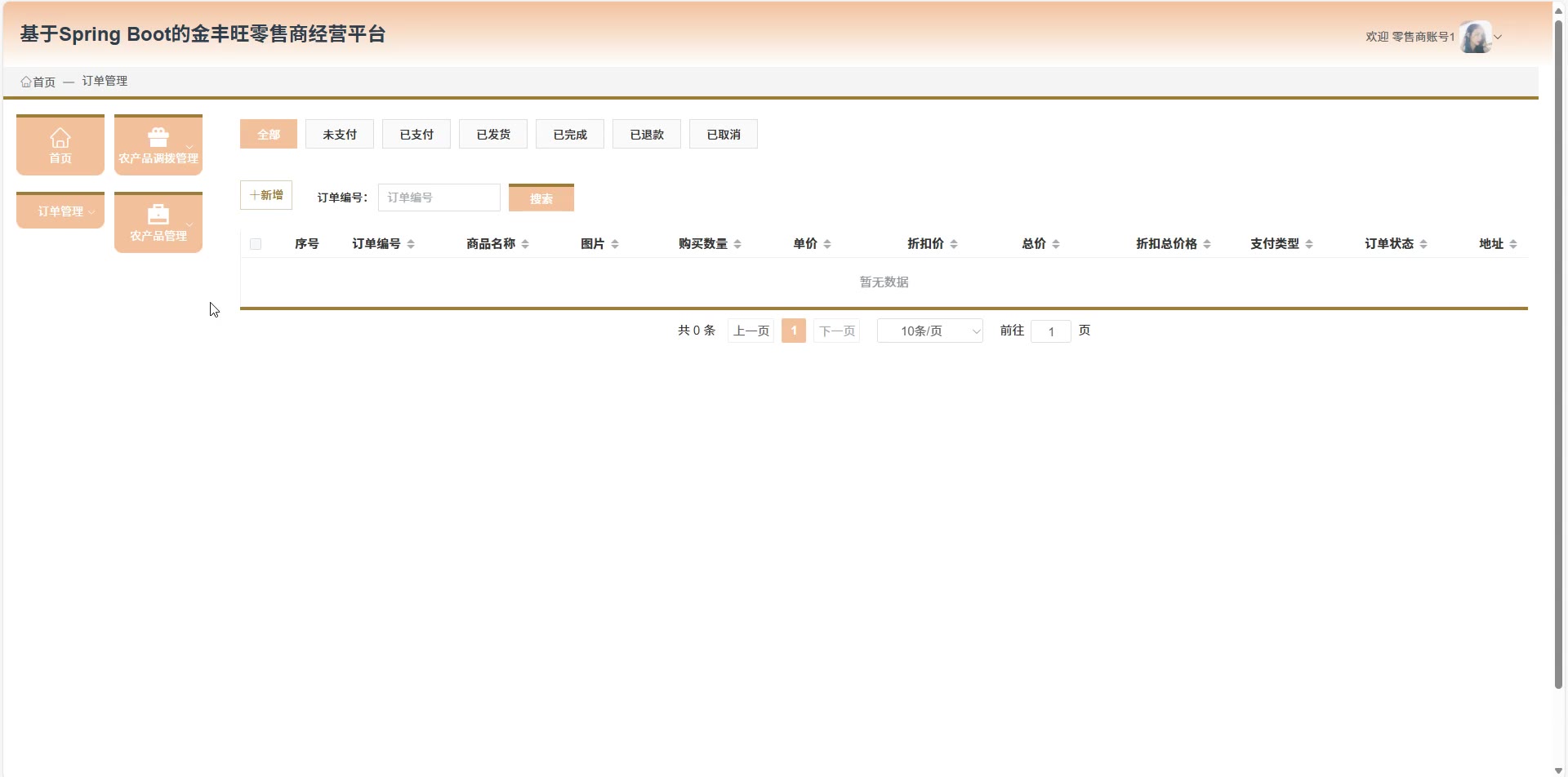The height and width of the screenshot is (777, 1568).
Task: Click the user avatar picture
Action: 1476,37
